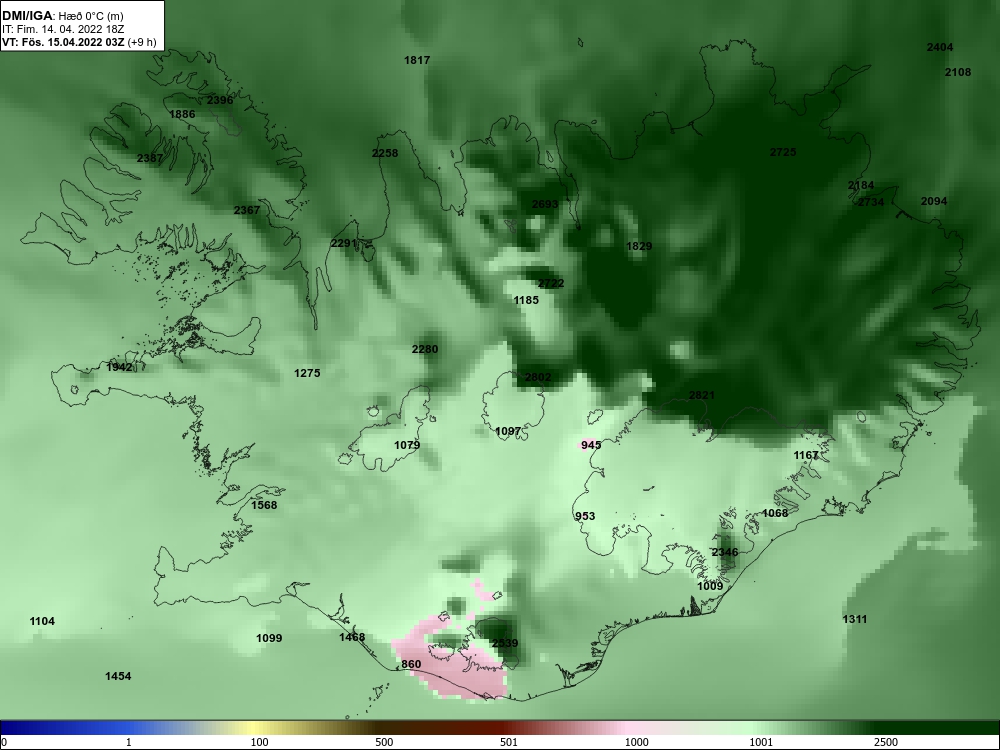Select the 2108 height value
Screen dimensions: 1000x750
[x=958, y=72]
